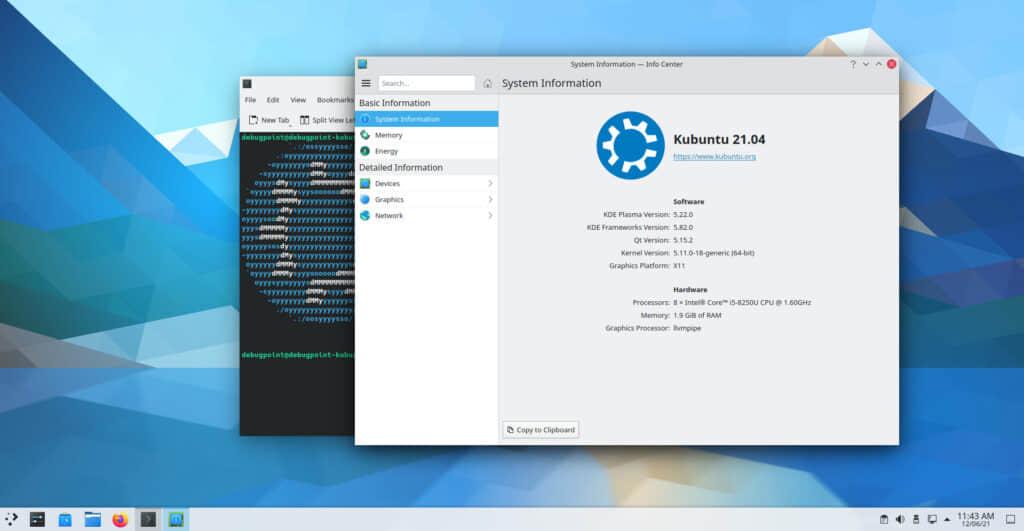Launch Firefox from the taskbar
This screenshot has height=531, width=1024.
[x=120, y=519]
